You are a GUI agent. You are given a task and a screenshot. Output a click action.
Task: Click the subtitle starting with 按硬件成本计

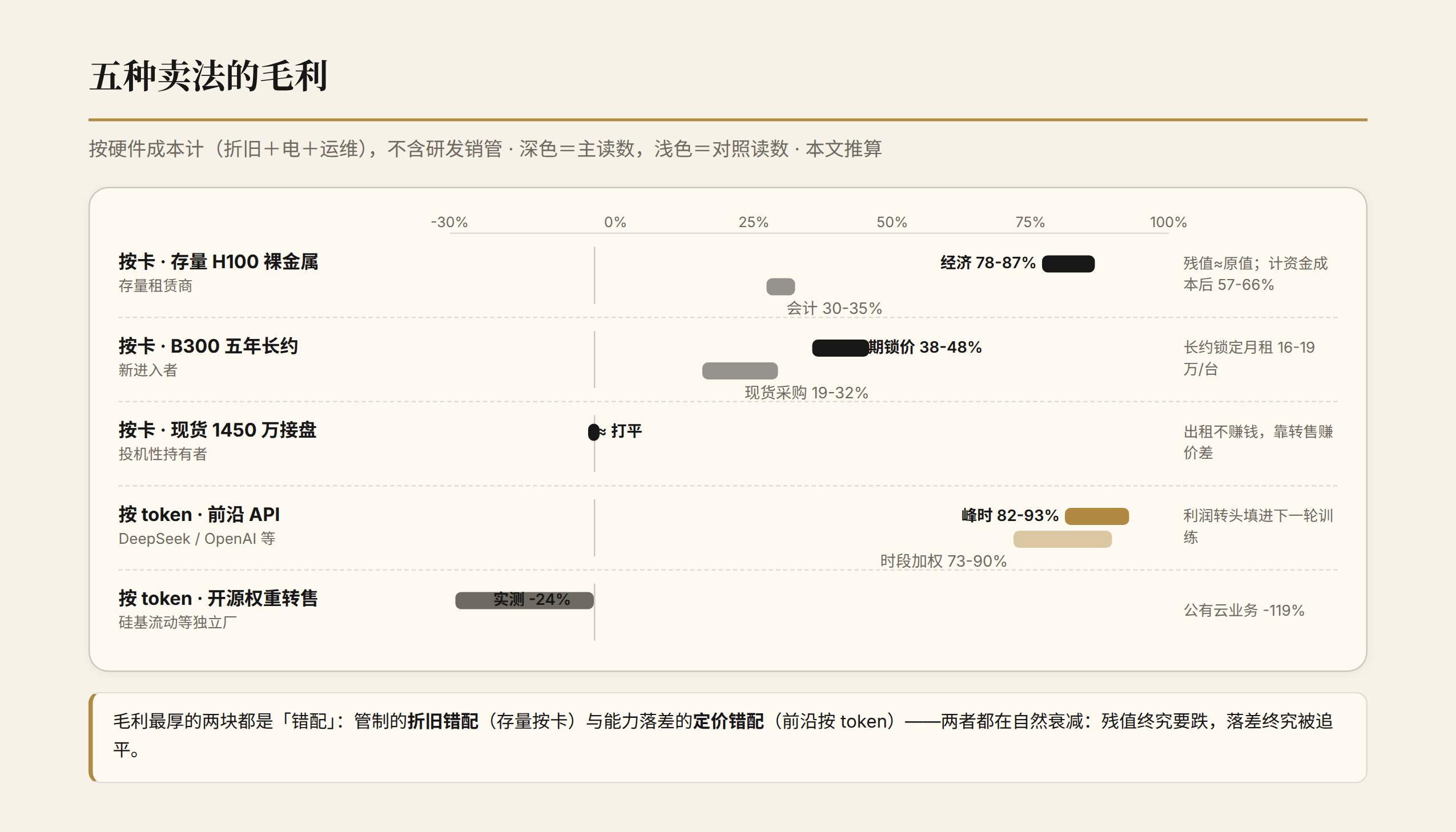coord(485,148)
